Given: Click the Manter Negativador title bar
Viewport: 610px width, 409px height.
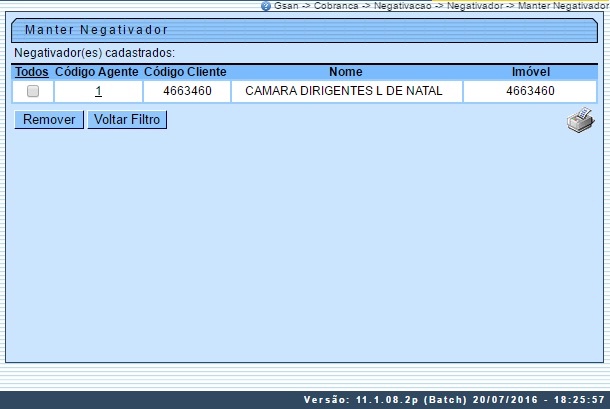Looking at the screenshot, I should [x=304, y=30].
